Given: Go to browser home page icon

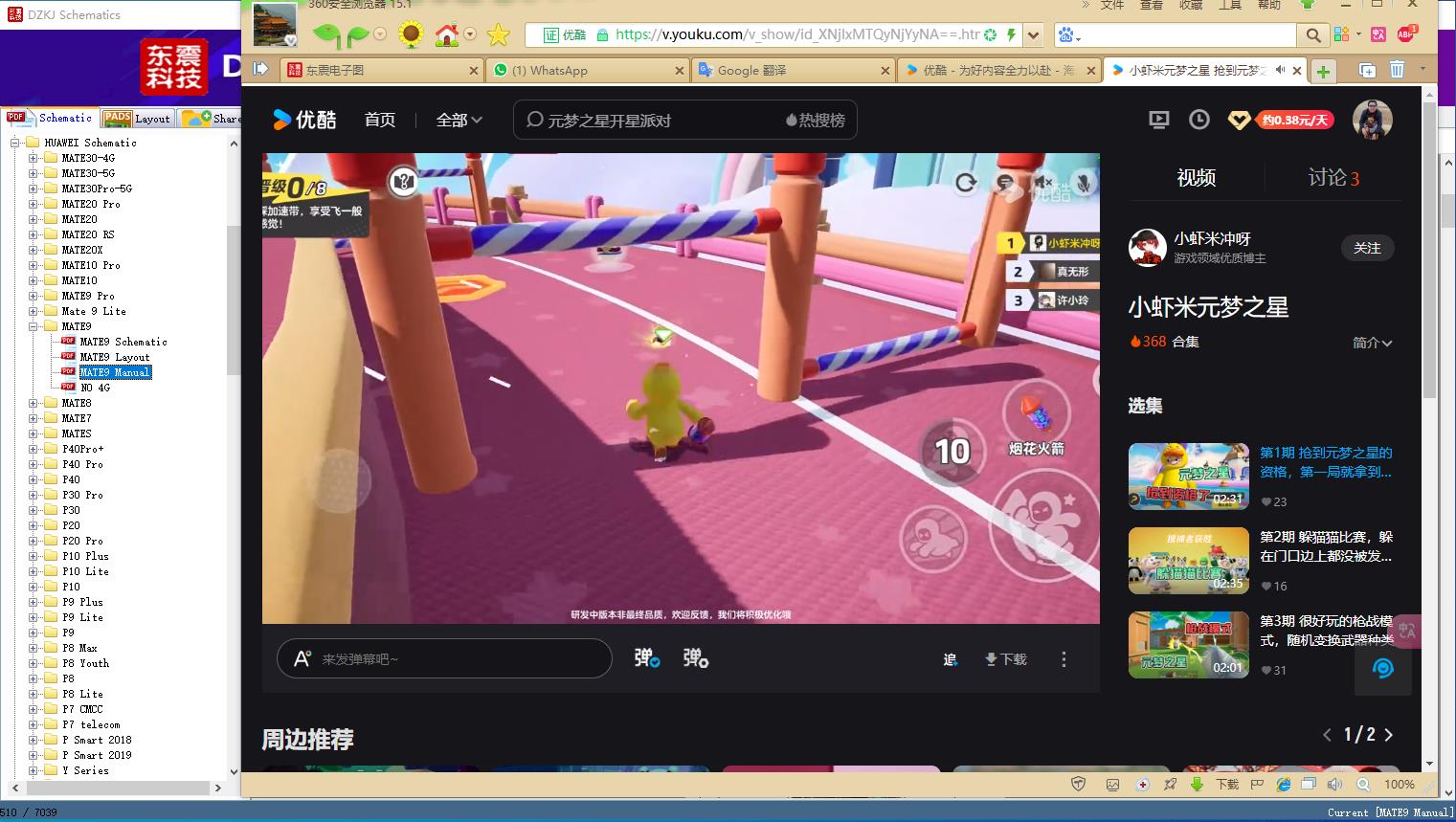Looking at the screenshot, I should coord(446,35).
